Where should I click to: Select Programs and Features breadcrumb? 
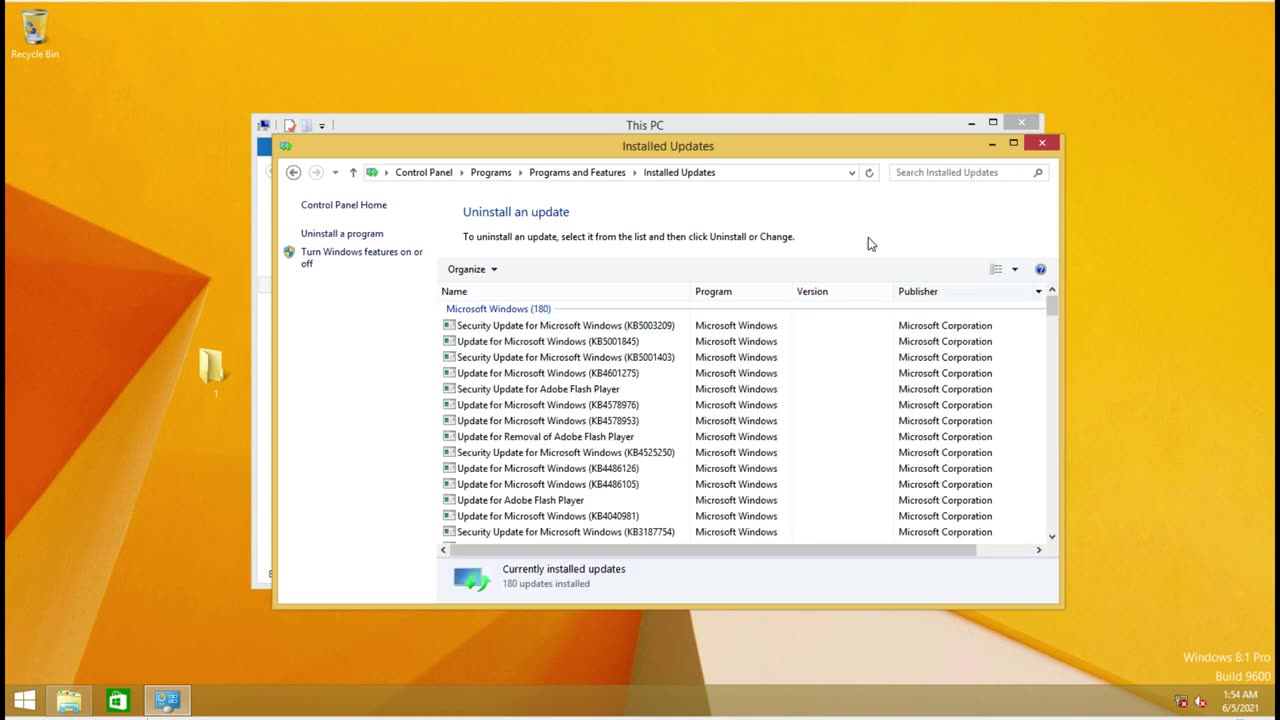click(x=577, y=172)
